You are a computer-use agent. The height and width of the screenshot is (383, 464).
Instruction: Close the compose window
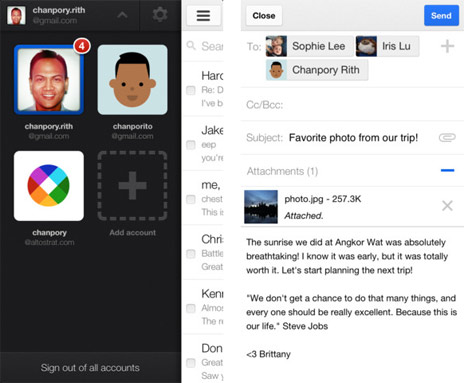tap(264, 16)
